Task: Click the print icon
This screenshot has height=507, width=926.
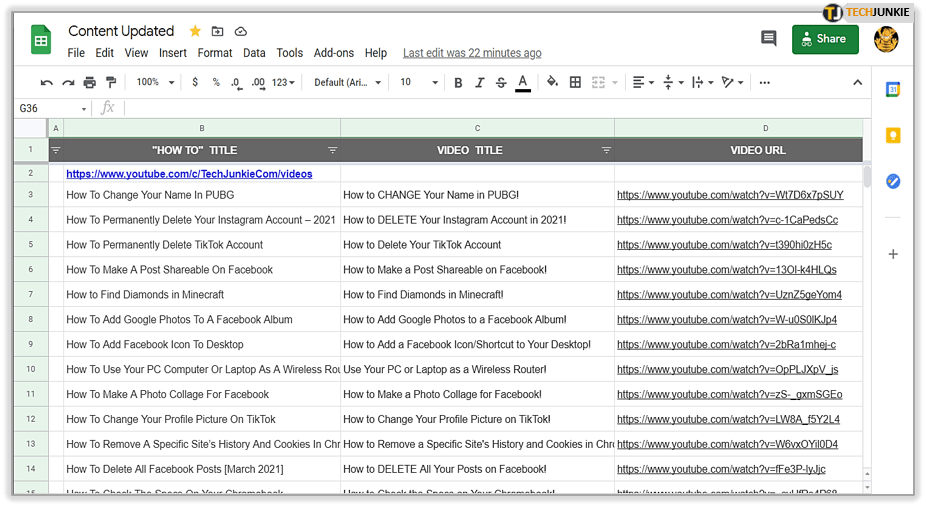Action: pyautogui.click(x=90, y=83)
